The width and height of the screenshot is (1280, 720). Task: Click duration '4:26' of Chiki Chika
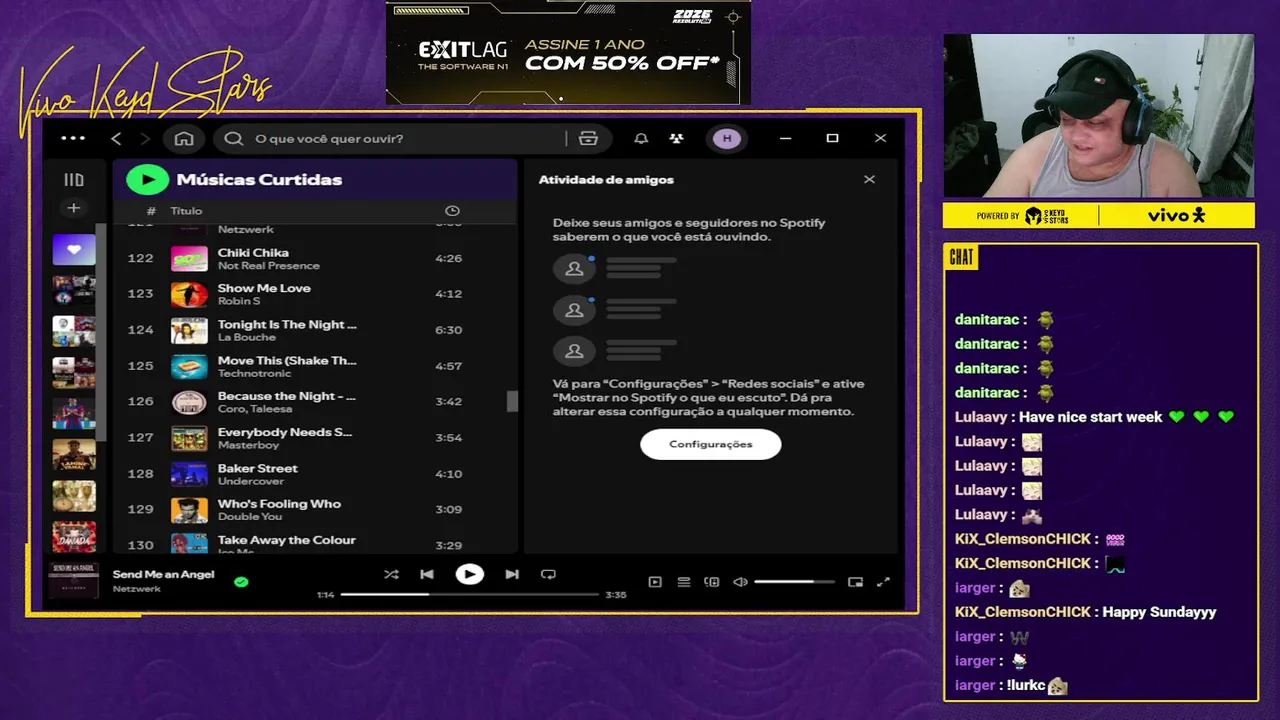[448, 258]
